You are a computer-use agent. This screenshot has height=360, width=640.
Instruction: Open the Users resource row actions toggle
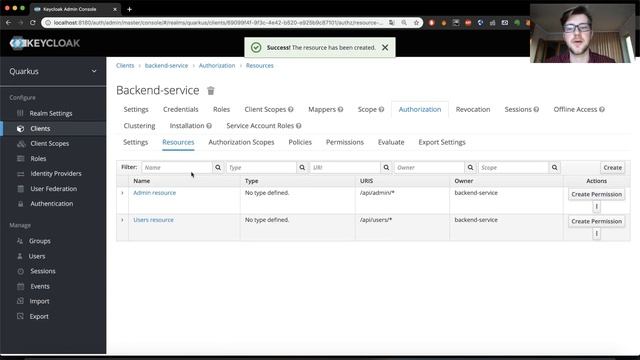pyautogui.click(x=596, y=233)
